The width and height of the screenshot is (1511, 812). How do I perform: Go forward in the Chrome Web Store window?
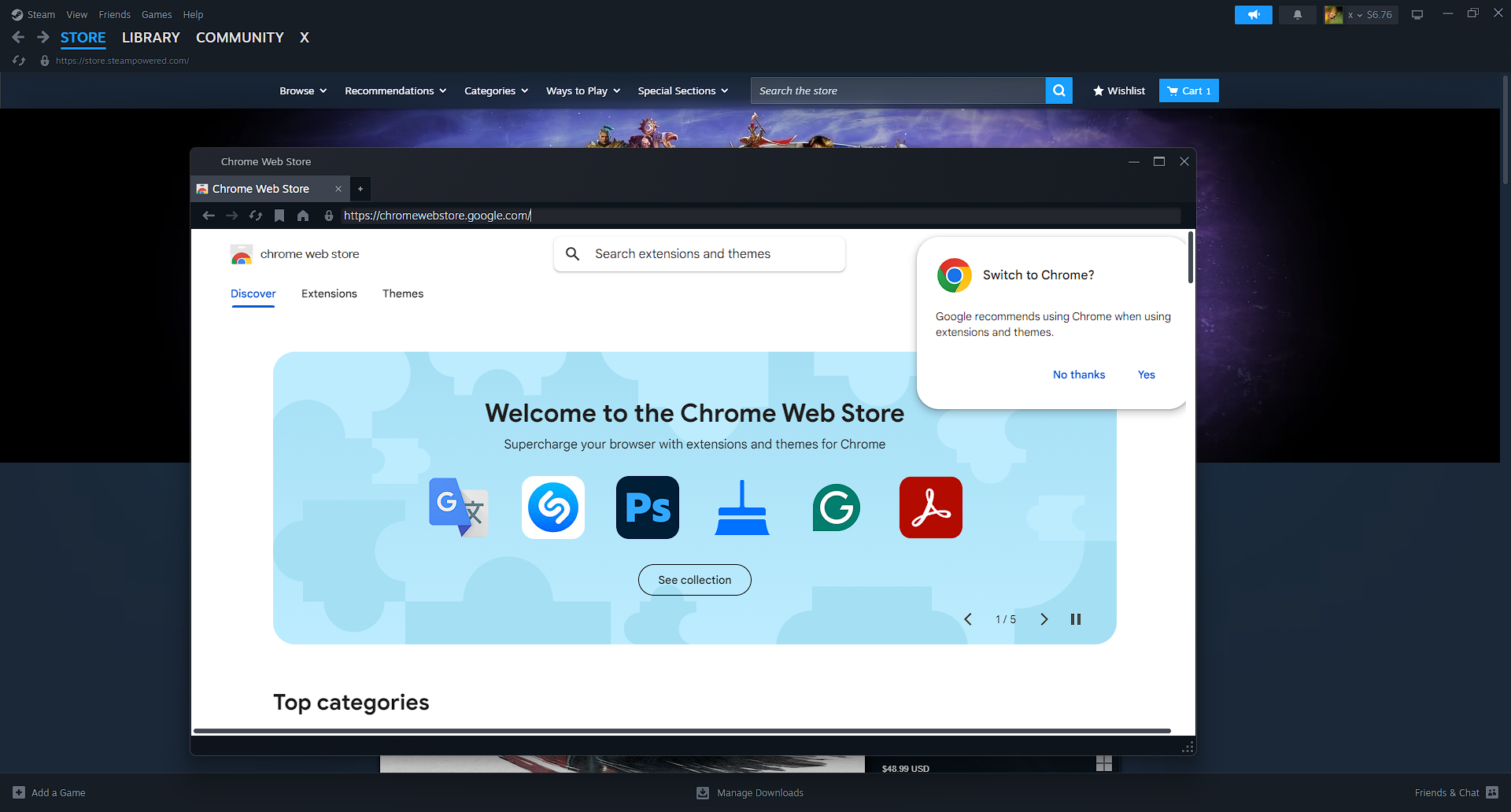click(x=232, y=216)
